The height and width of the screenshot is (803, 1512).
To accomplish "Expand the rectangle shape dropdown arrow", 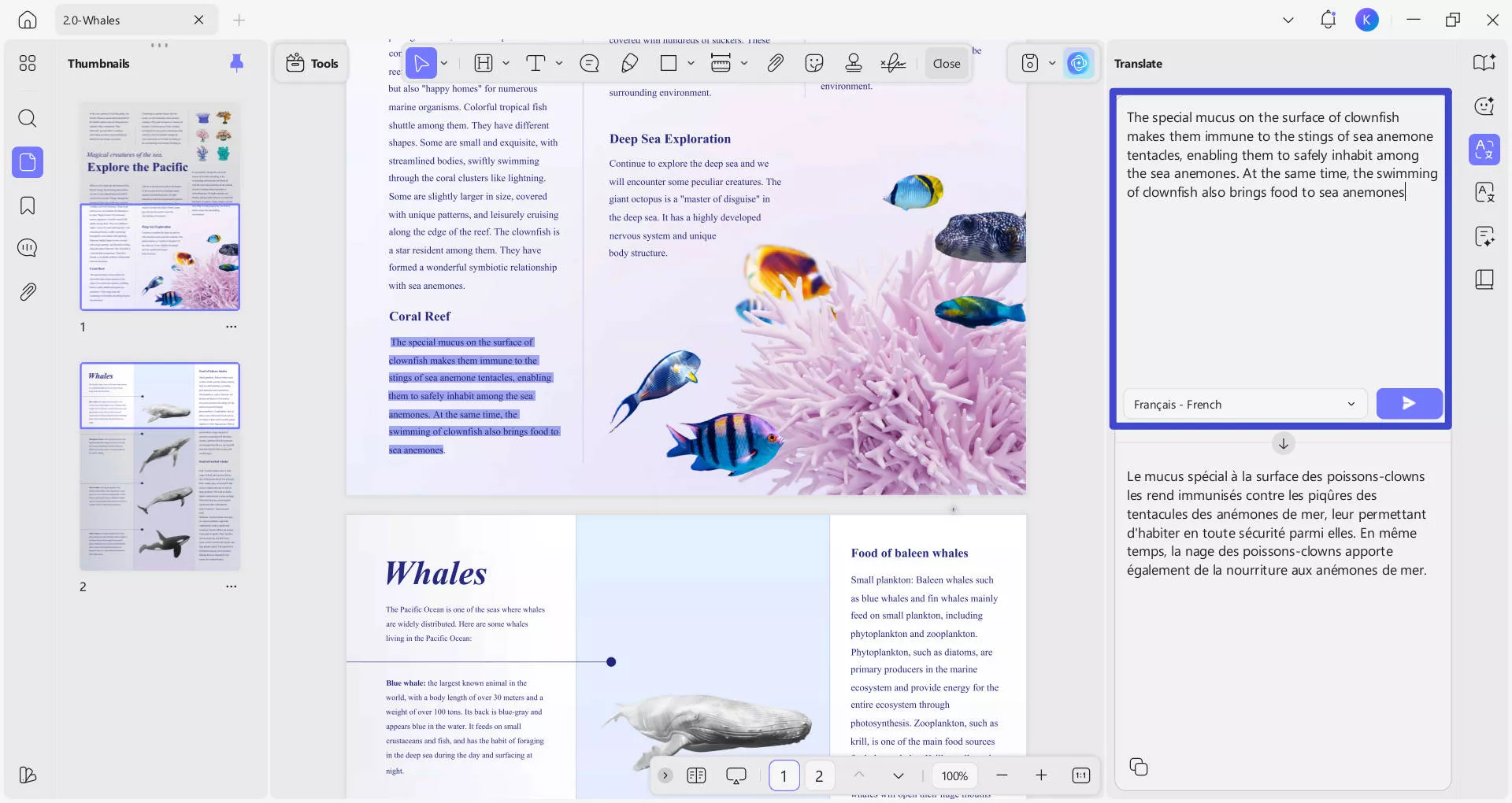I will coord(691,63).
